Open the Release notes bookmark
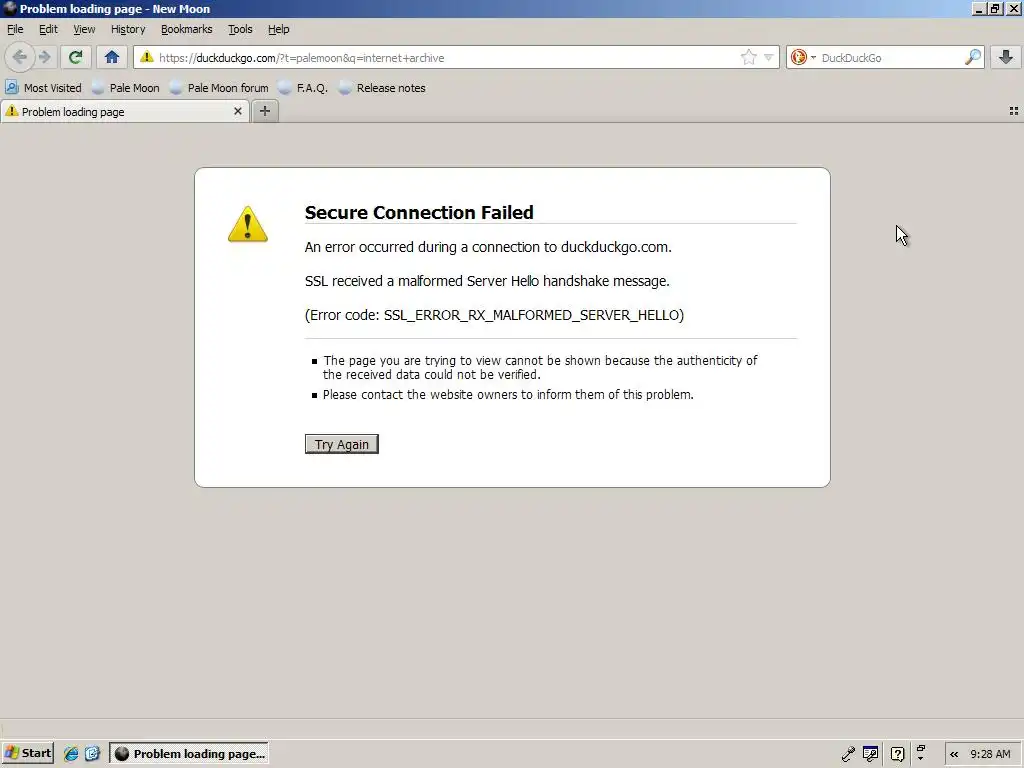This screenshot has height=768, width=1024. 382,88
